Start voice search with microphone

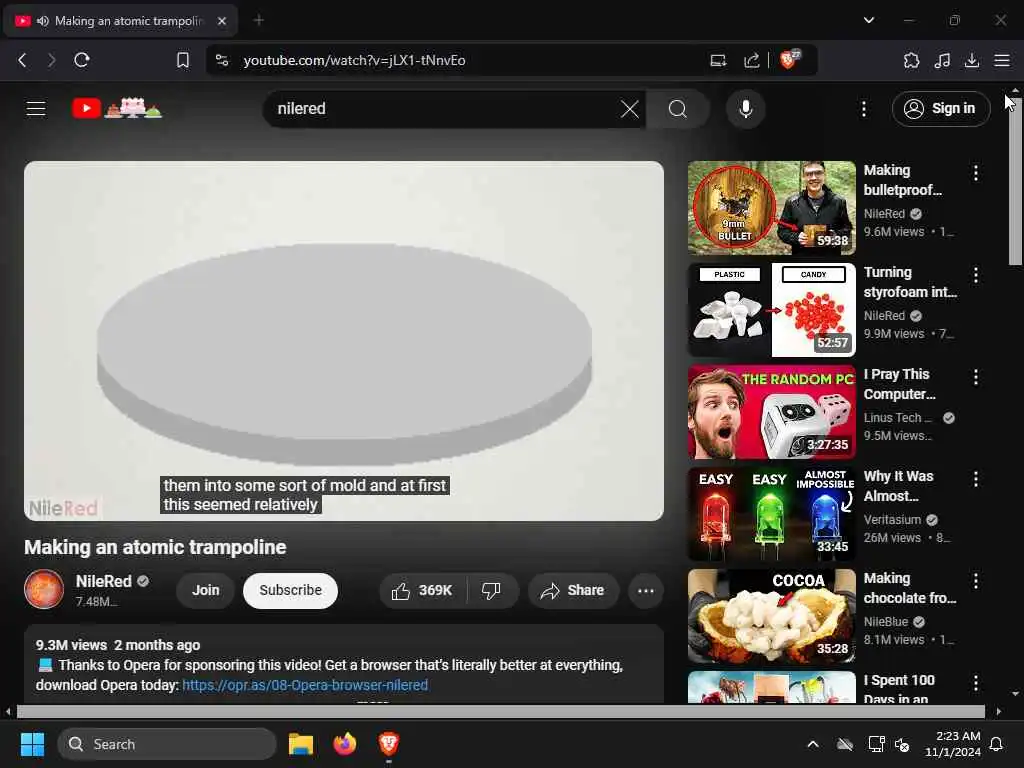746,109
